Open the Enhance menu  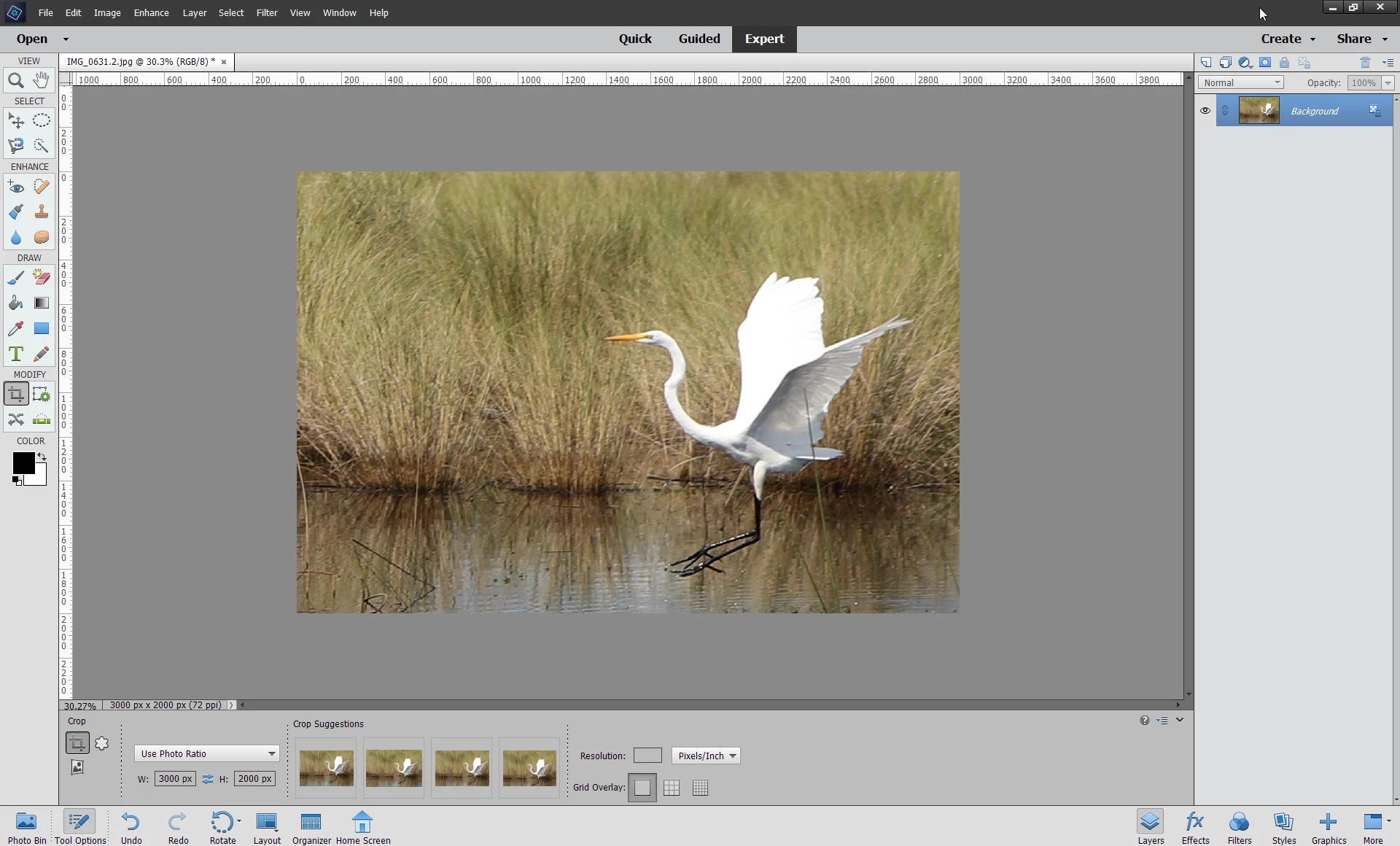(x=151, y=12)
